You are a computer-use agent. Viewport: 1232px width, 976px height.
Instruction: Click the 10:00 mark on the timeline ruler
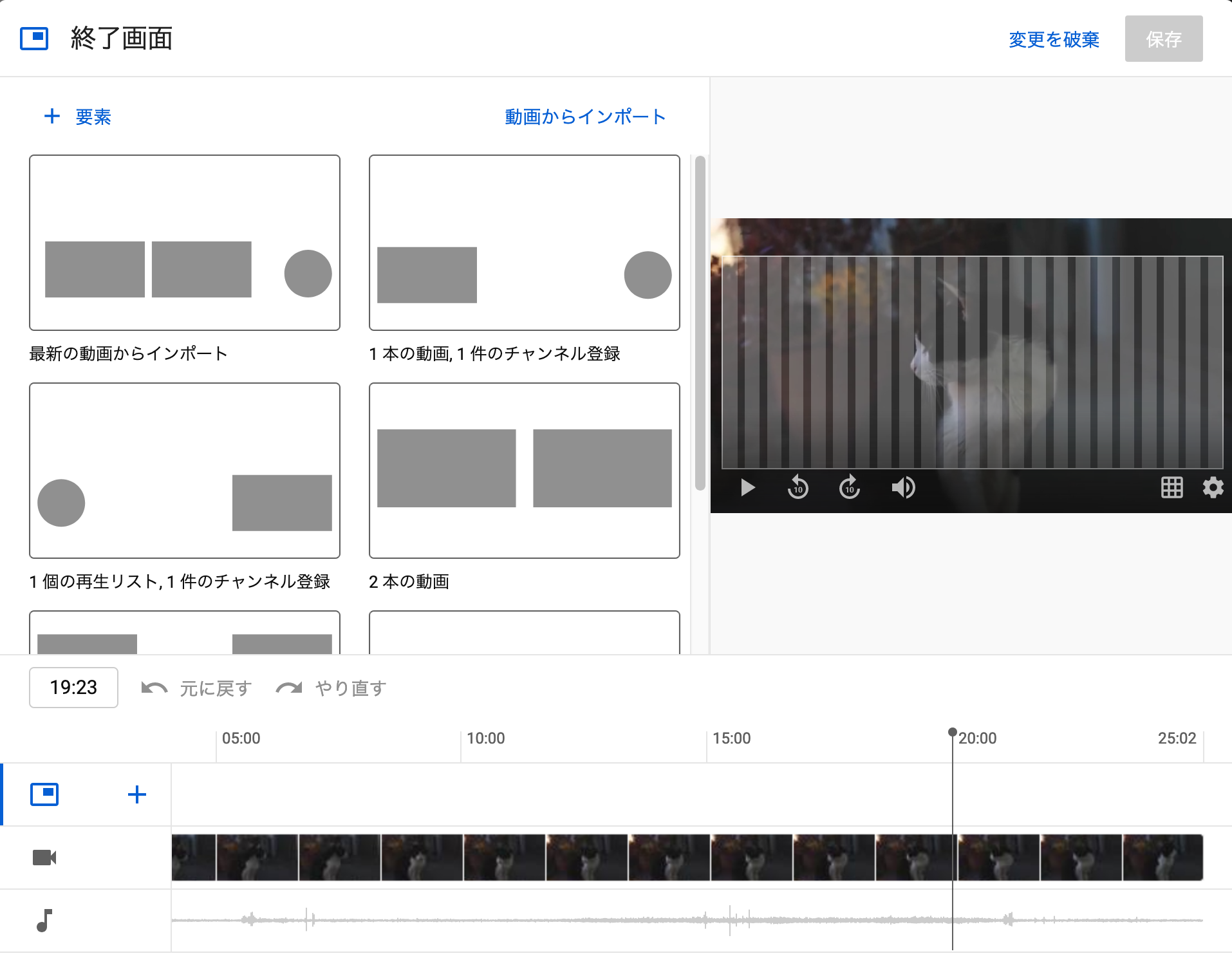[x=486, y=738]
